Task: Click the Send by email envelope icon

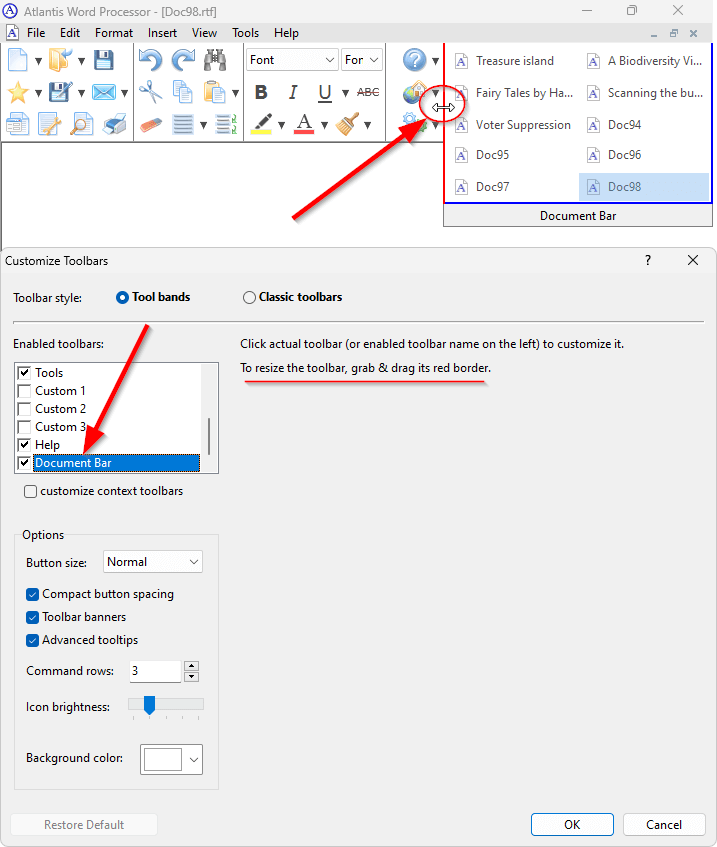Action: (x=103, y=92)
